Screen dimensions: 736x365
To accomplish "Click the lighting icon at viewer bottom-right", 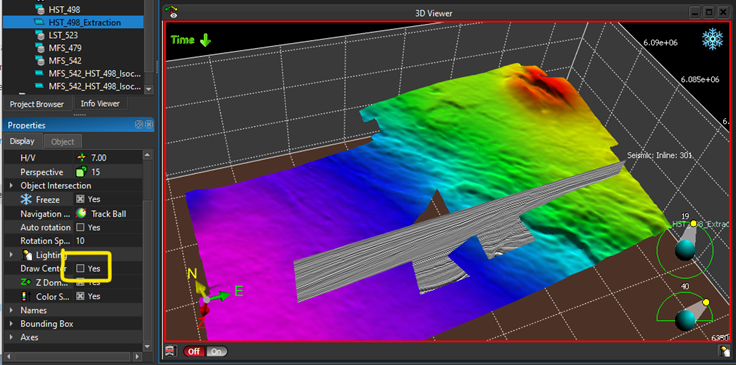I will (x=725, y=350).
